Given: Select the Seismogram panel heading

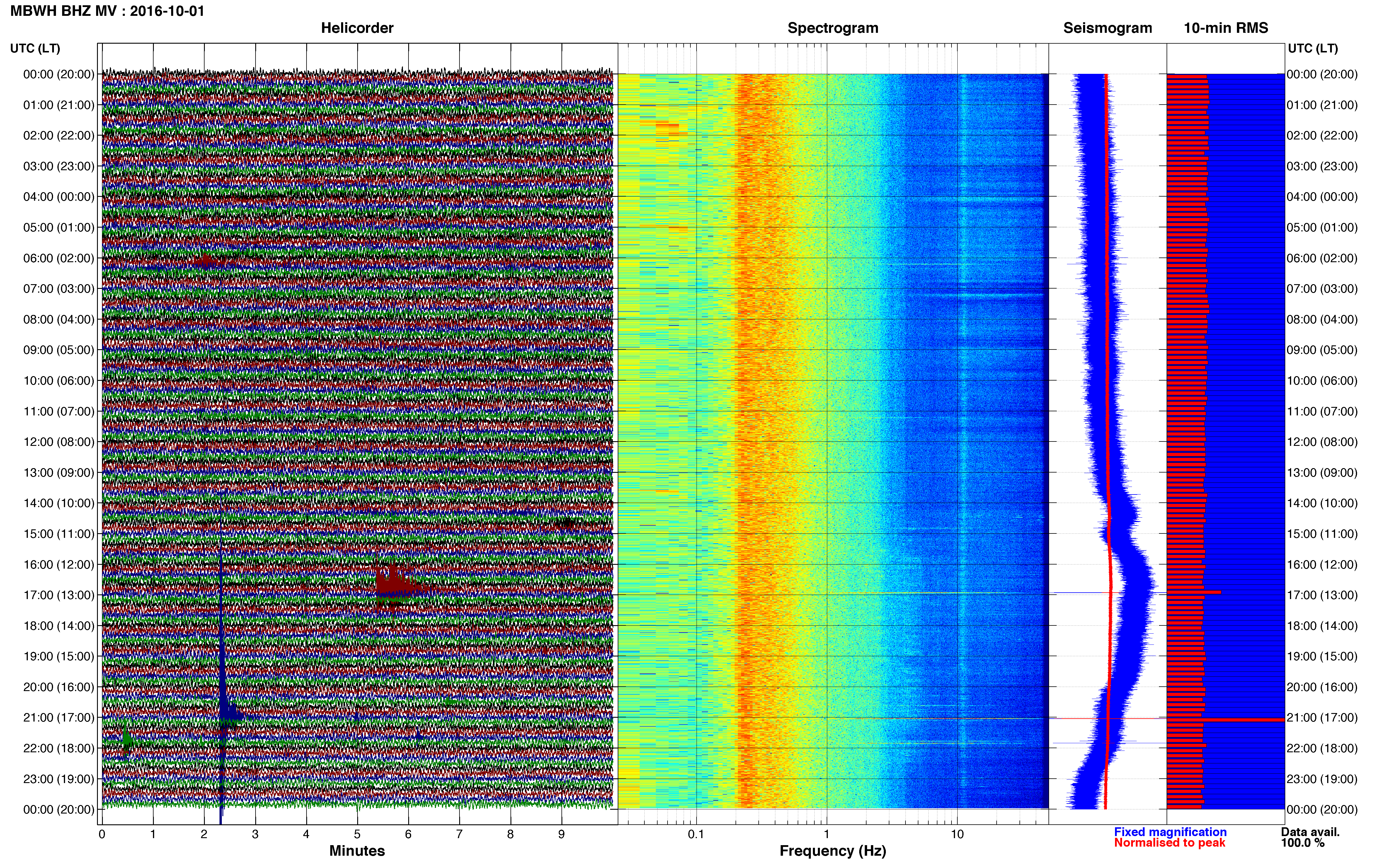Looking at the screenshot, I should click(1107, 28).
